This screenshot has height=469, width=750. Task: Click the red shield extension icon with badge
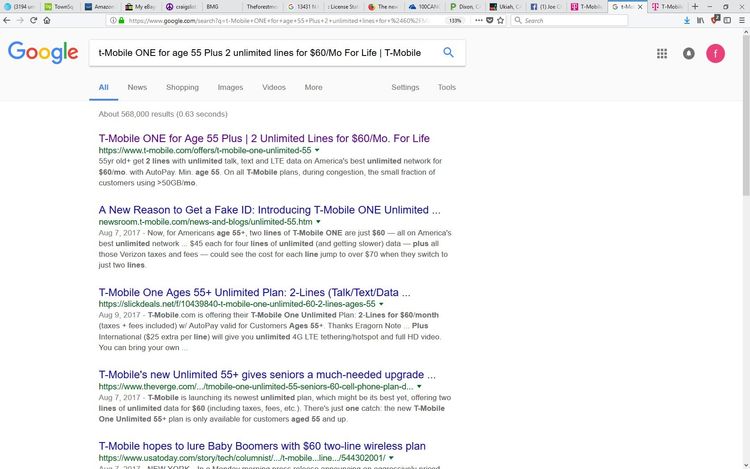pos(715,20)
